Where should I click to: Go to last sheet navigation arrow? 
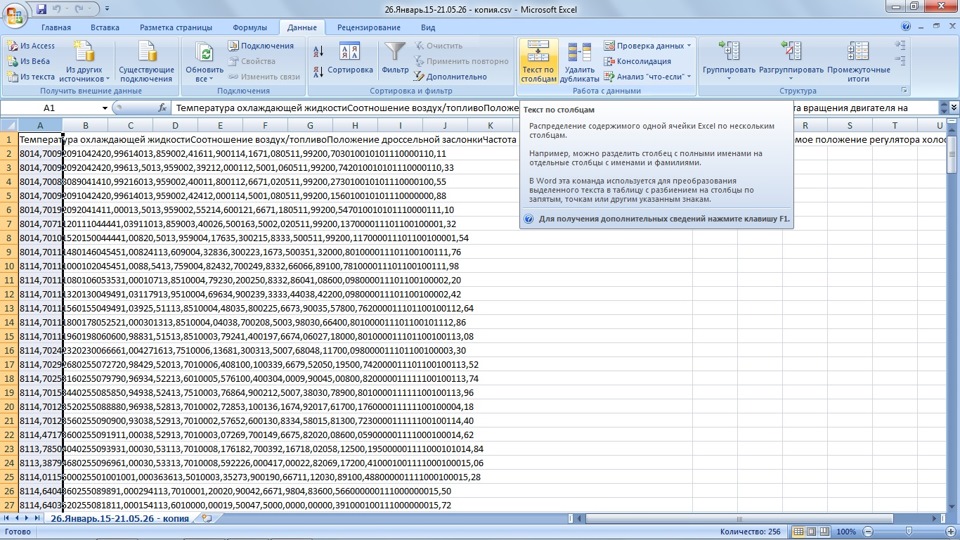click(37, 519)
